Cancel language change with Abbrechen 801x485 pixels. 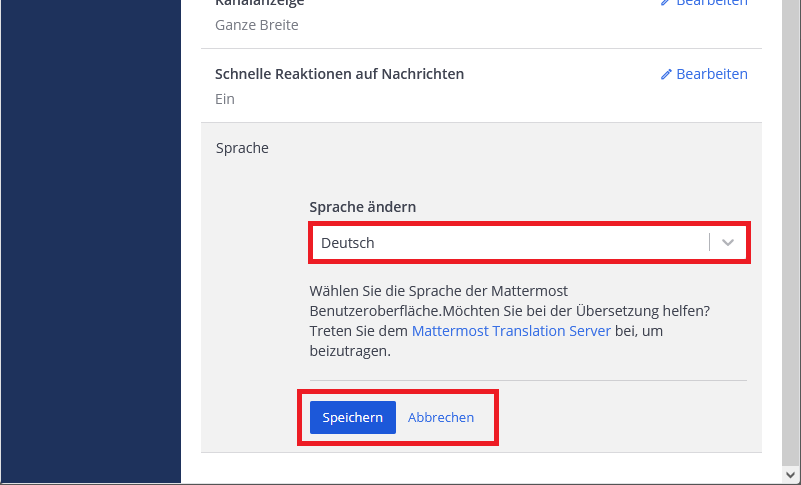tap(441, 418)
